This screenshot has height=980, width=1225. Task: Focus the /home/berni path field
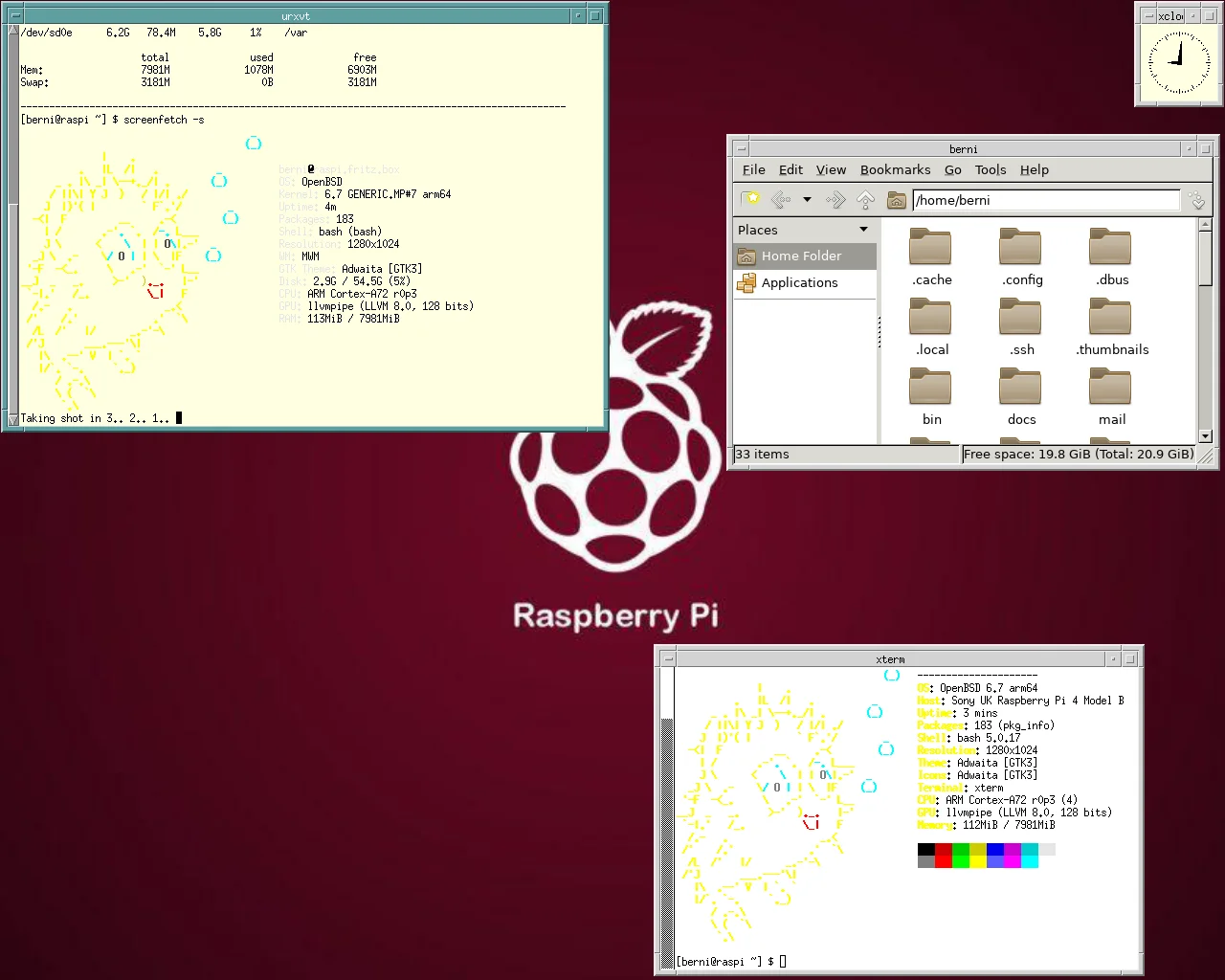pyautogui.click(x=1046, y=200)
